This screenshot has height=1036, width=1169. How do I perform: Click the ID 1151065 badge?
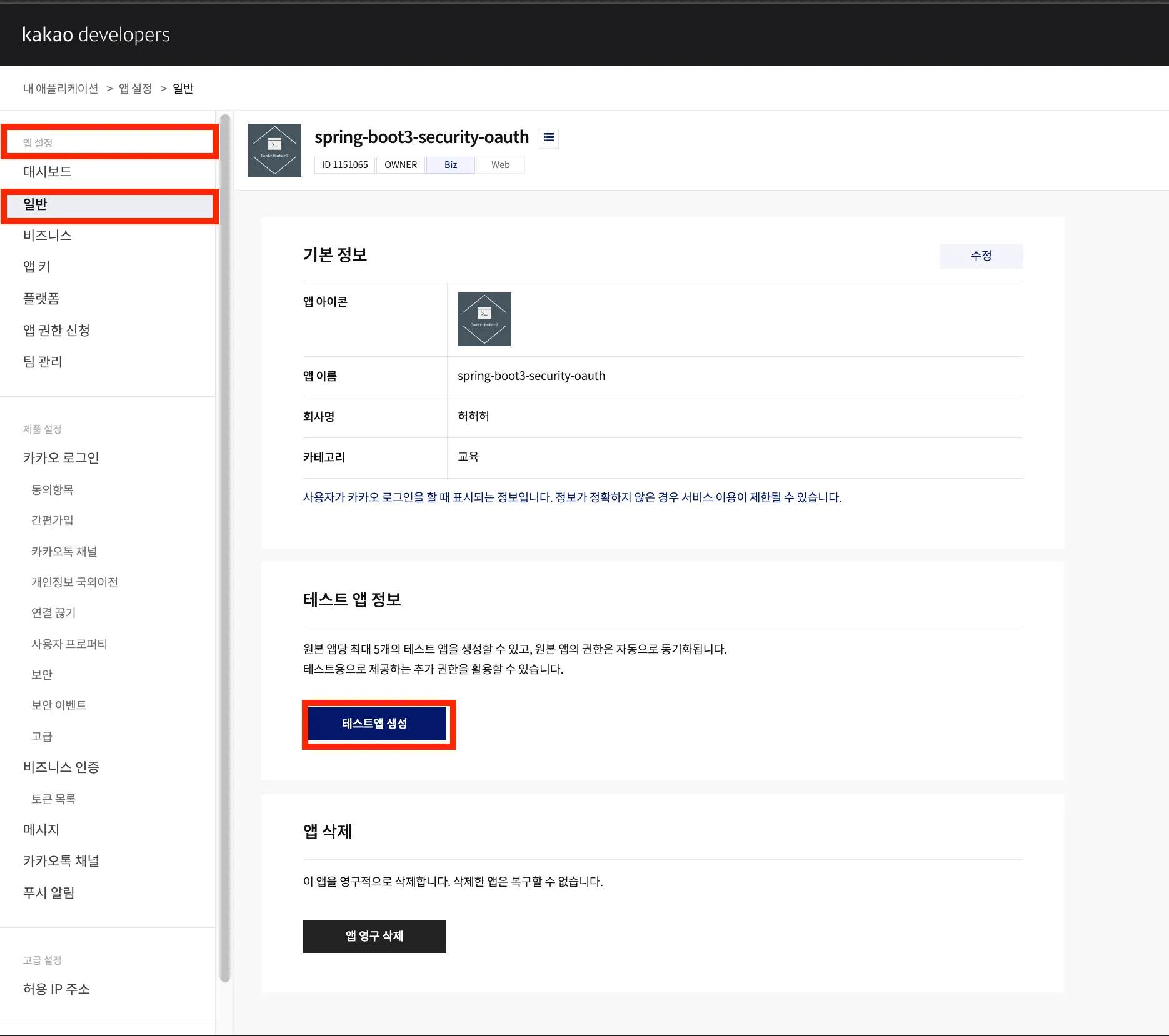click(344, 165)
